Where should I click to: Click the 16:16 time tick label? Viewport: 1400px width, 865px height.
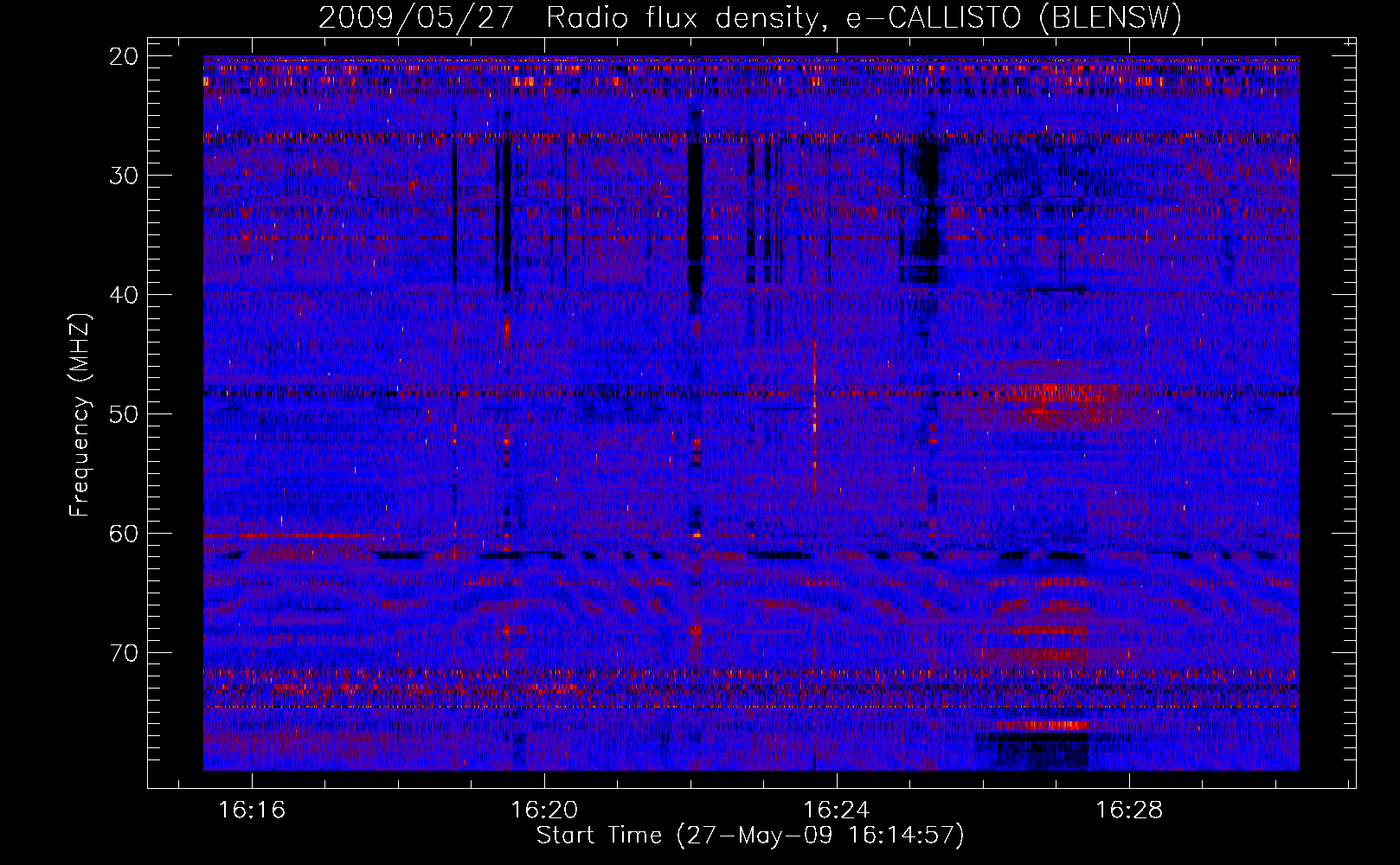pyautogui.click(x=252, y=811)
